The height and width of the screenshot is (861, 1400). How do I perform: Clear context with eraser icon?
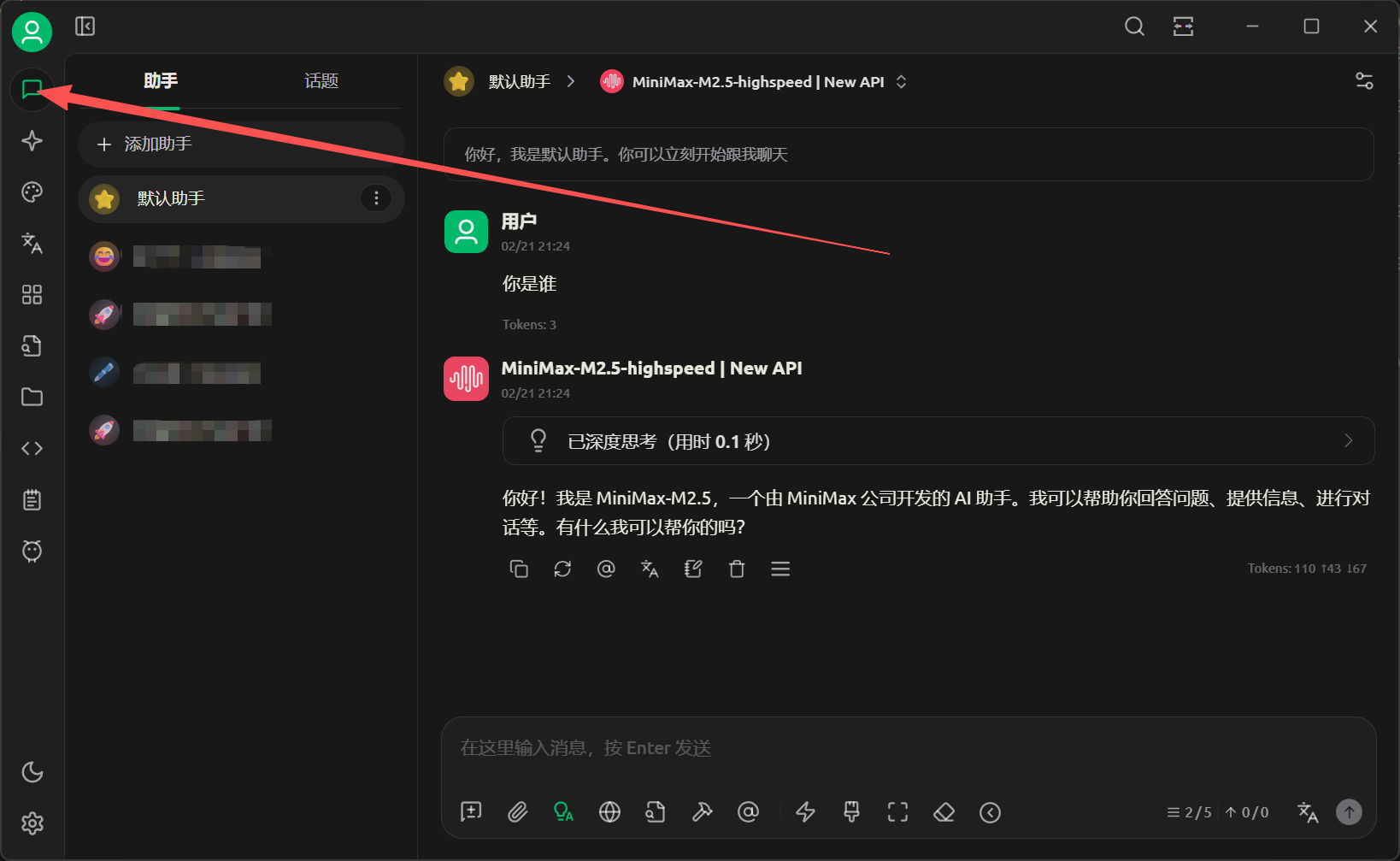coord(944,812)
